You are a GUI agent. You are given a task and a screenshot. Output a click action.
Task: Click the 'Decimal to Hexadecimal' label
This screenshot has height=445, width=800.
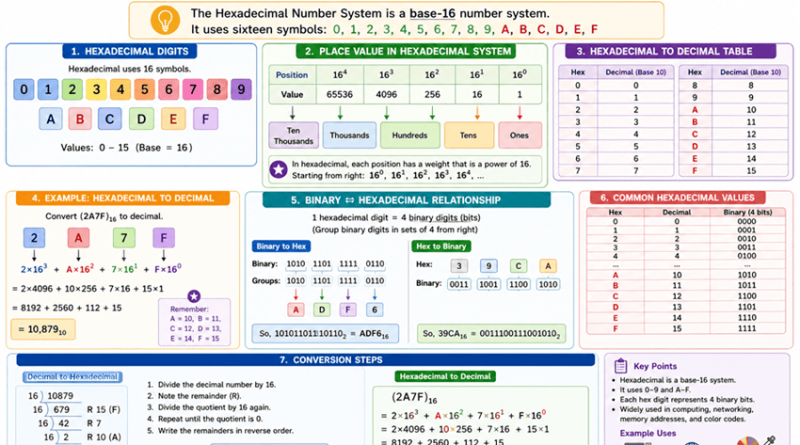[72, 377]
